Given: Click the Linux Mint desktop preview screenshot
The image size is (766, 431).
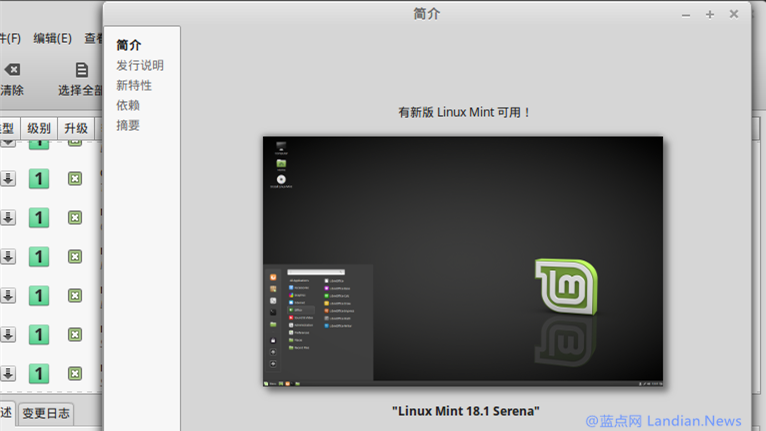Looking at the screenshot, I should 463,261.
